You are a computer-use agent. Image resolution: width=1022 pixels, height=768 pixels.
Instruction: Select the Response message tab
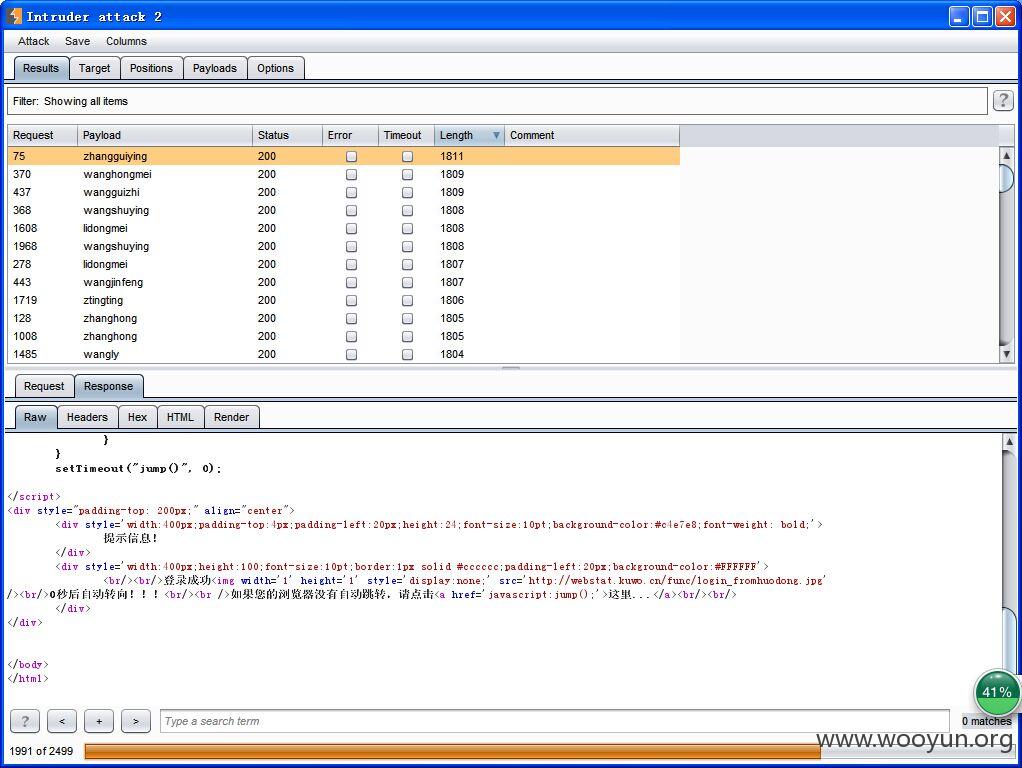tap(108, 386)
